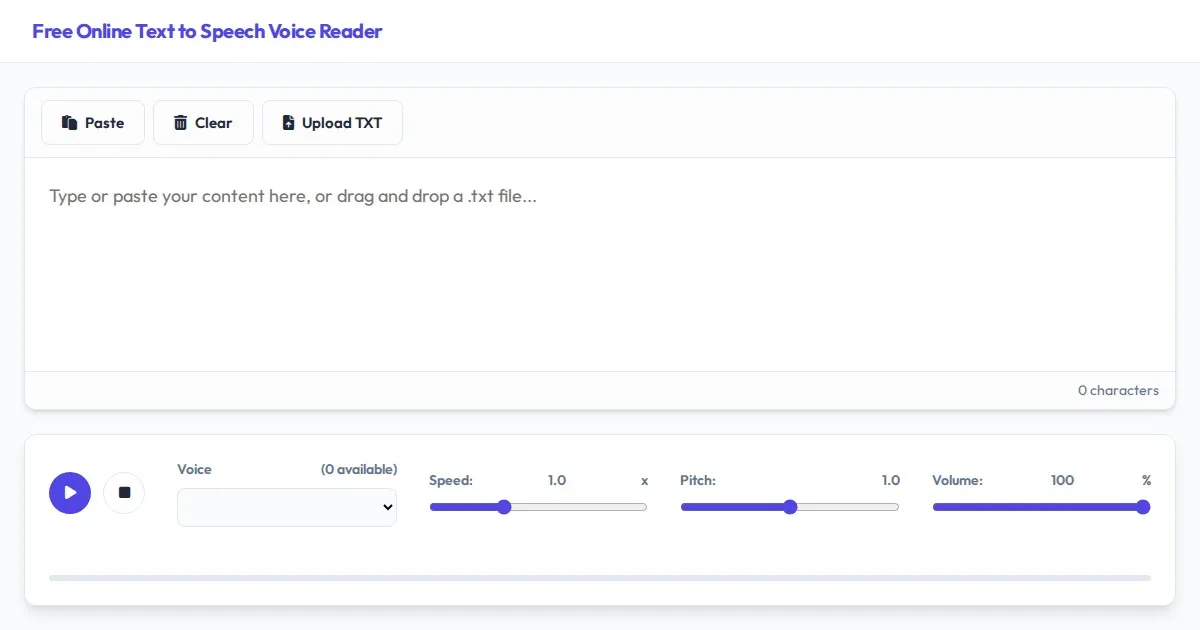Click the clipboard icon on the Paste button
The width and height of the screenshot is (1200, 630).
pyautogui.click(x=69, y=123)
